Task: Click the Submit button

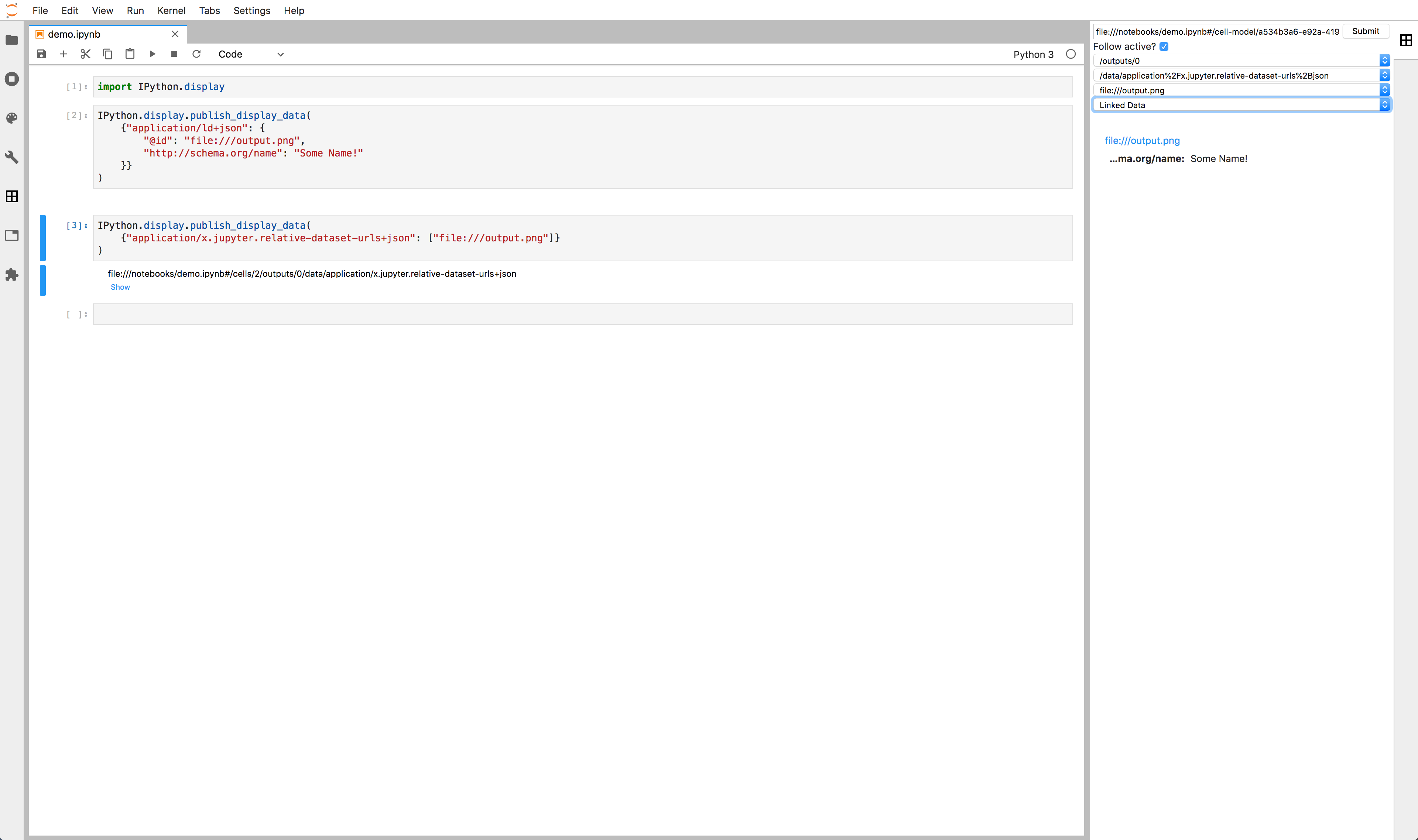Action: [1365, 31]
